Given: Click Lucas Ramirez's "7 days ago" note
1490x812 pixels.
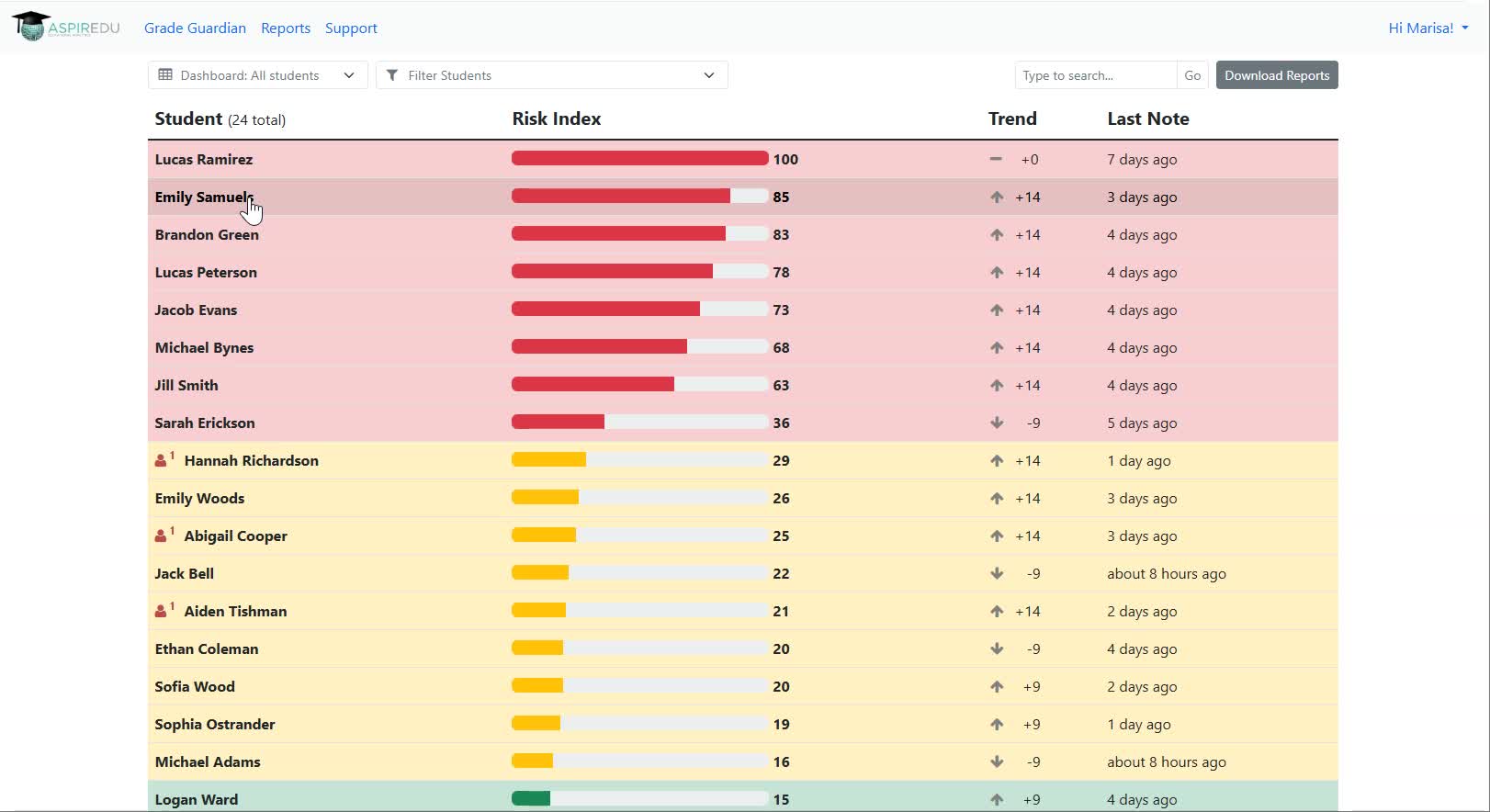Looking at the screenshot, I should tap(1142, 159).
